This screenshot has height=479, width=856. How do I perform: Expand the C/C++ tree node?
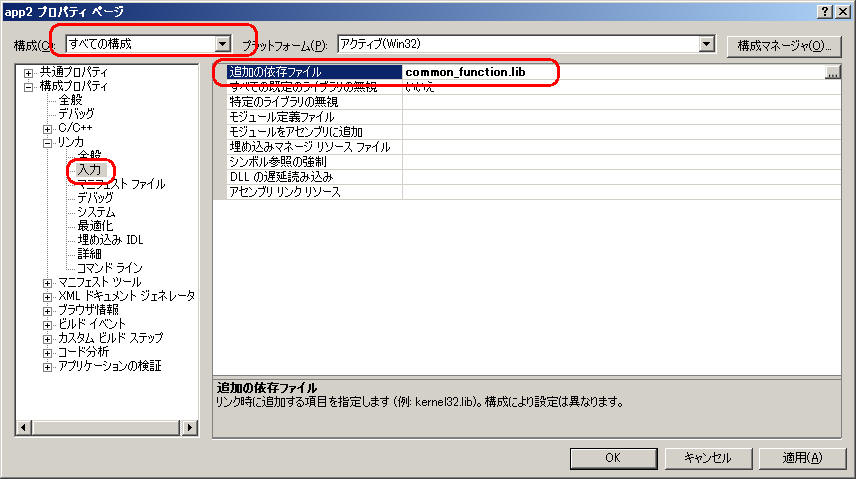pyautogui.click(x=48, y=129)
